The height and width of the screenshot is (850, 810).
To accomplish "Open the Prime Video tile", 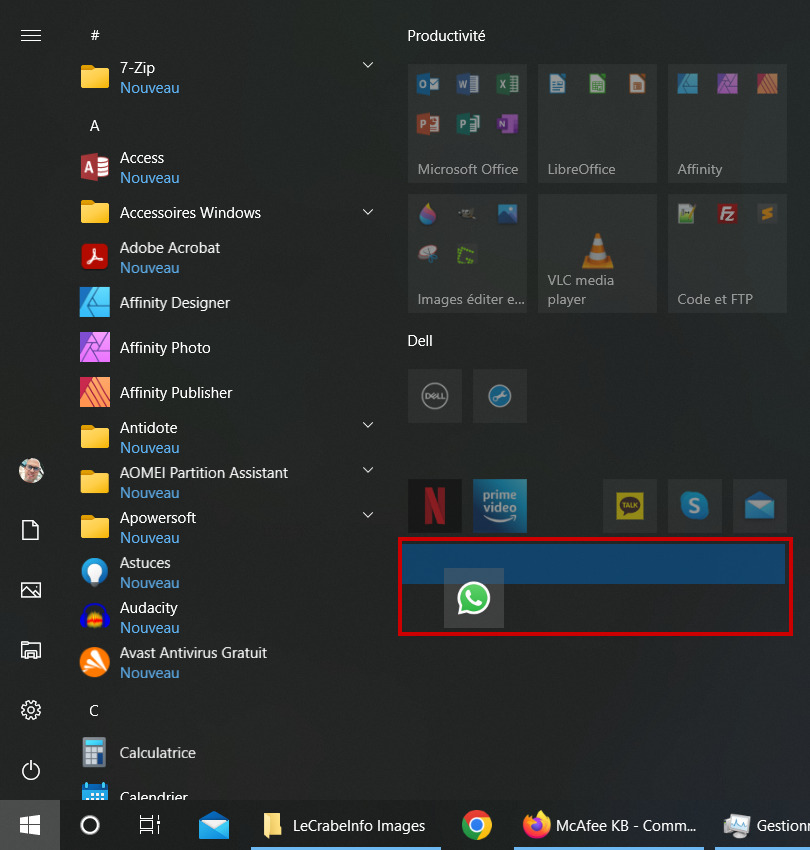I will tap(500, 506).
